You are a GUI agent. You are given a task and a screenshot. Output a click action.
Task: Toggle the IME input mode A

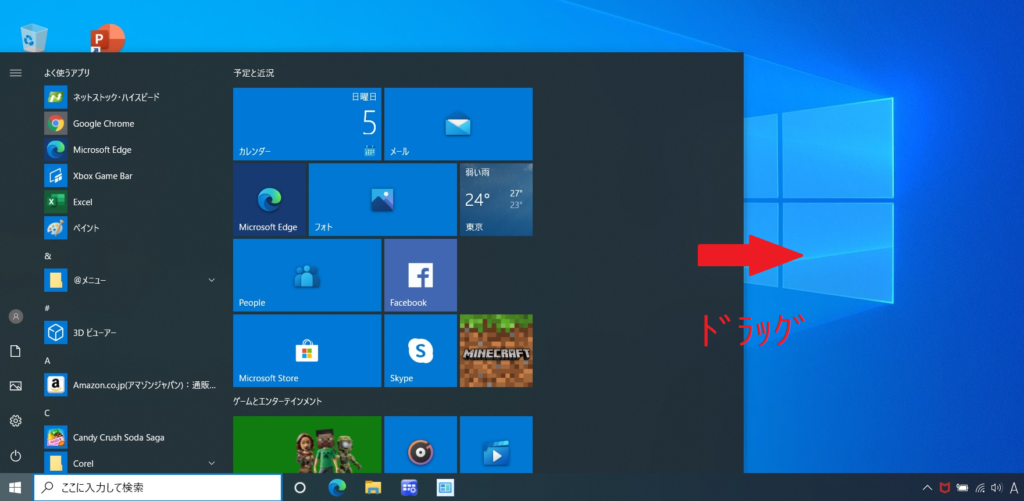point(1014,487)
